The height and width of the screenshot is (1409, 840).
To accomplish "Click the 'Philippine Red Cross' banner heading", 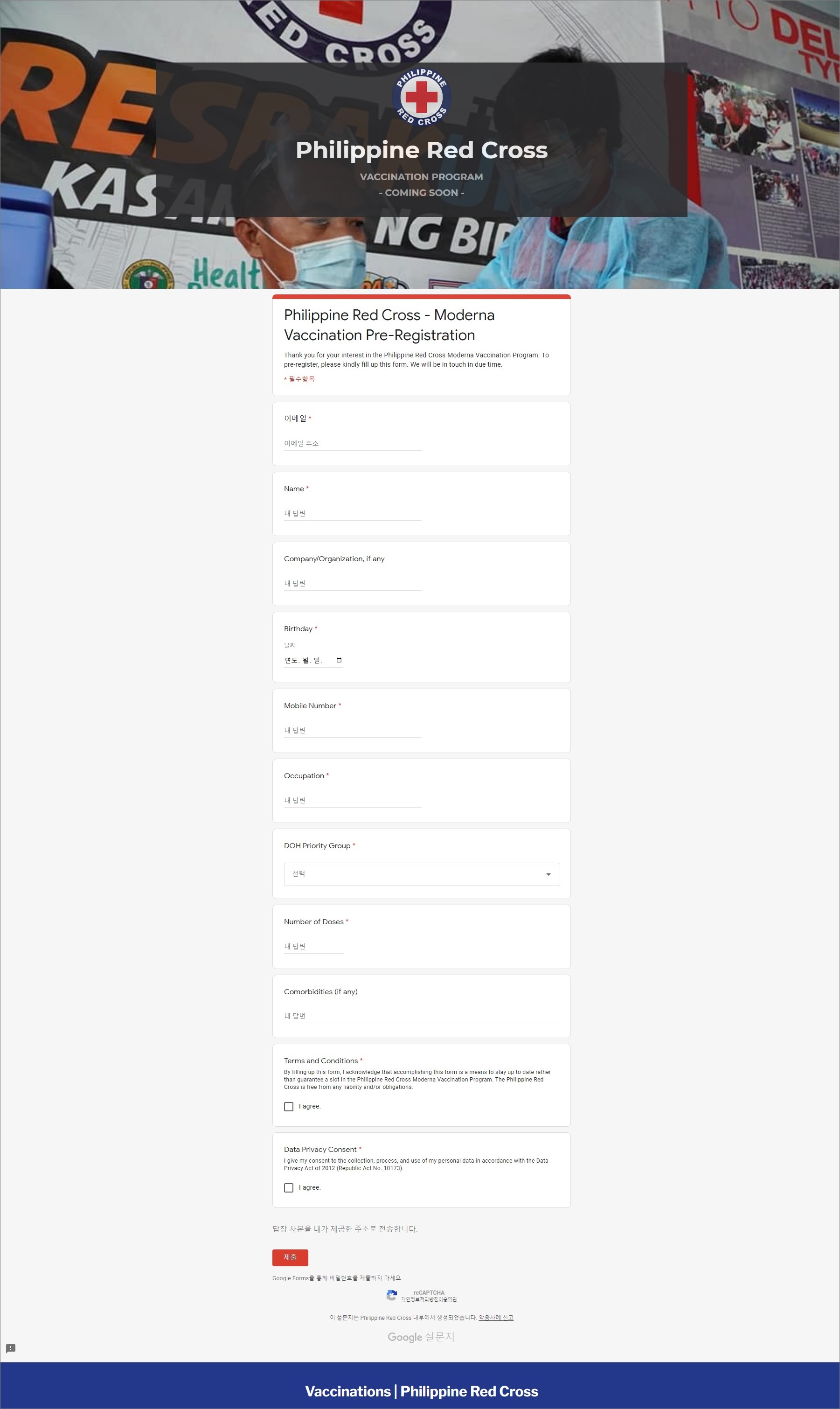I will click(x=421, y=150).
